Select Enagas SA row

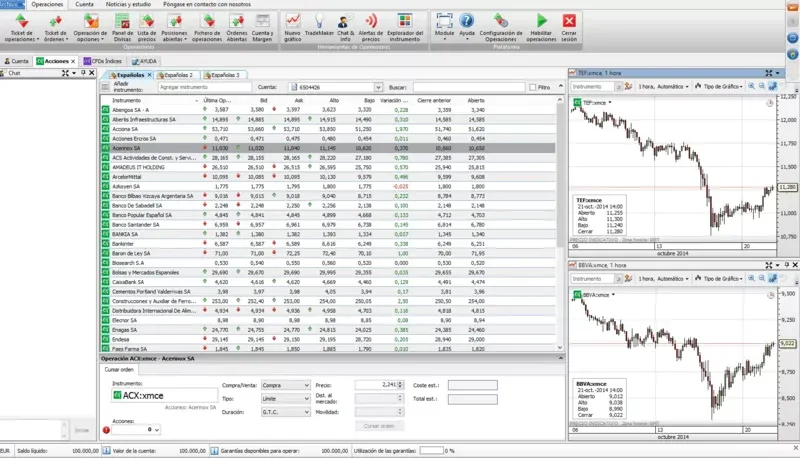point(328,330)
